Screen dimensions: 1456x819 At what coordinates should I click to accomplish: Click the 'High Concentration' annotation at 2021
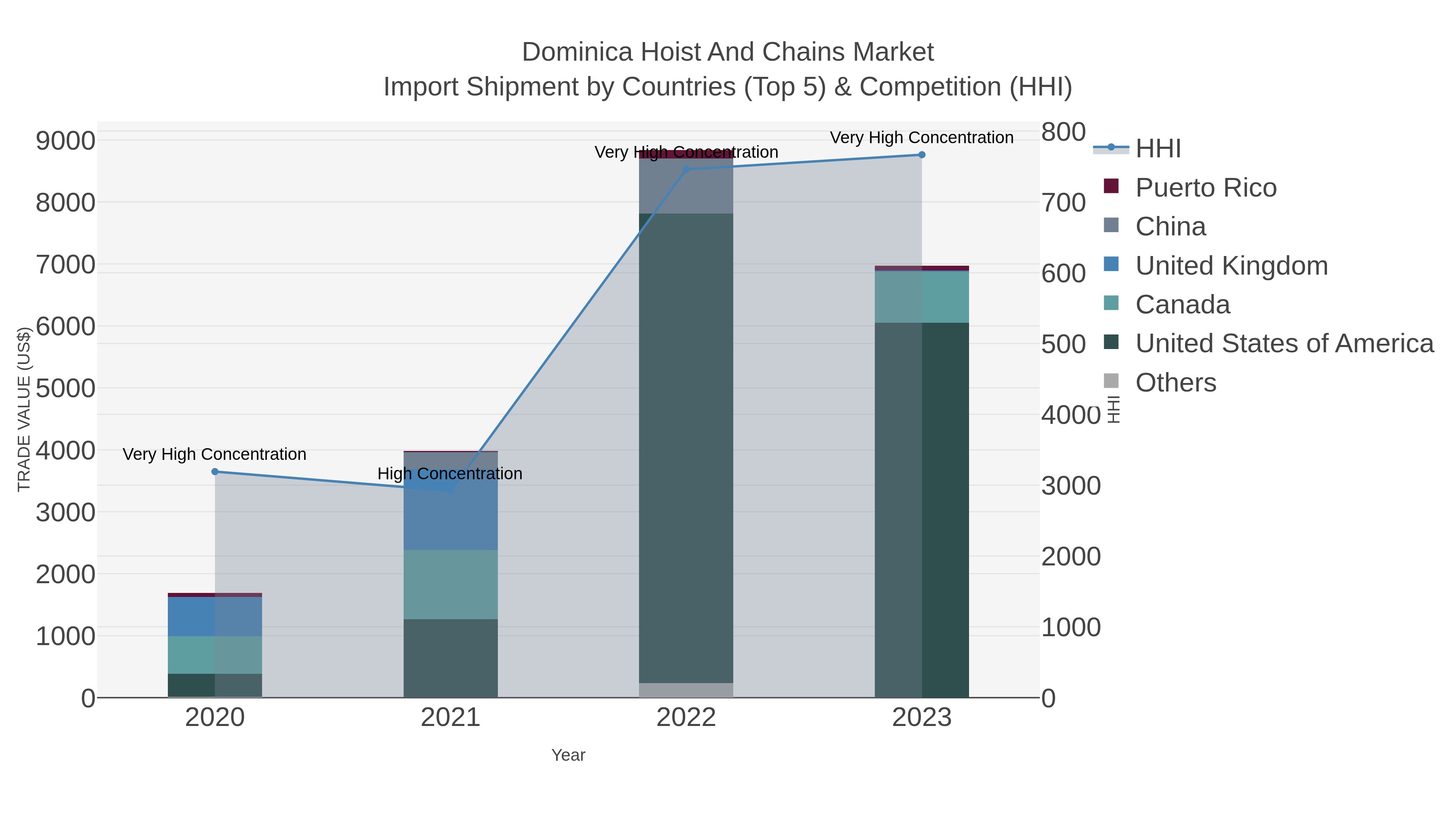[x=450, y=474]
